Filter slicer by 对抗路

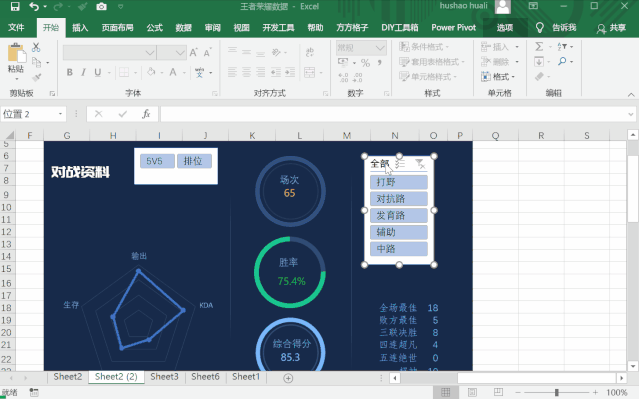[x=399, y=199]
